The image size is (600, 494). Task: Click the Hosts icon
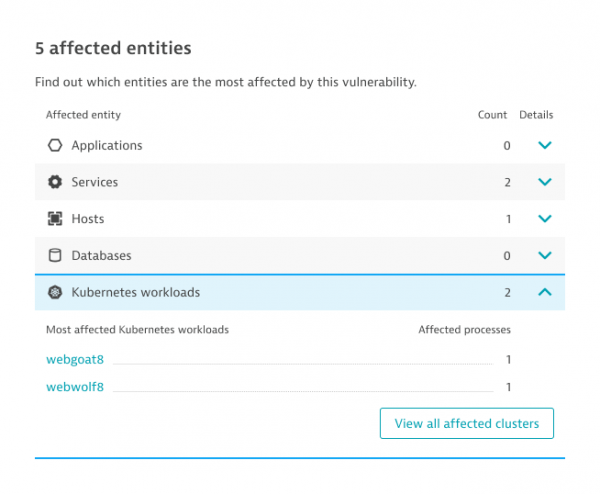[x=55, y=219]
